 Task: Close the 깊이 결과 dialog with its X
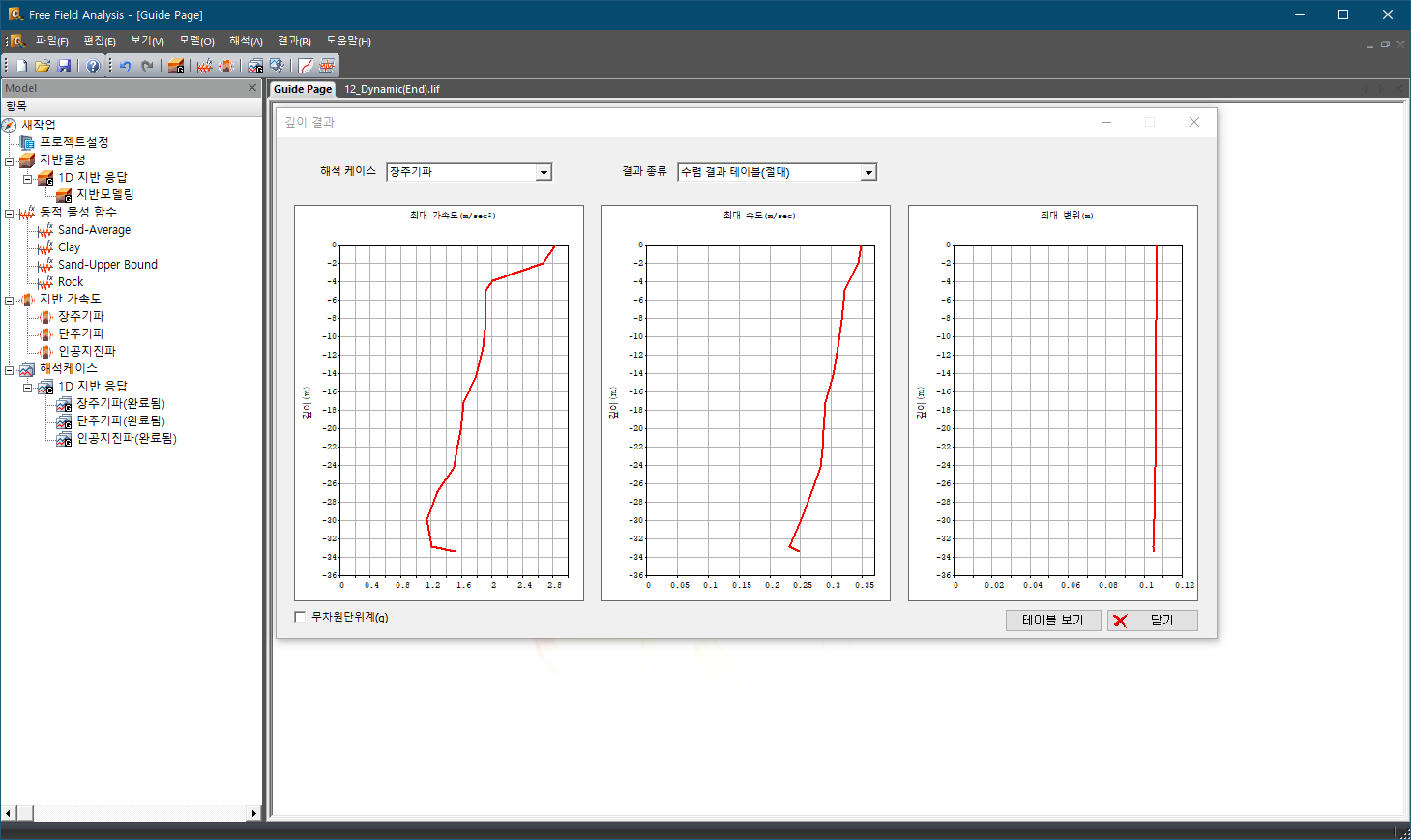(x=1194, y=122)
